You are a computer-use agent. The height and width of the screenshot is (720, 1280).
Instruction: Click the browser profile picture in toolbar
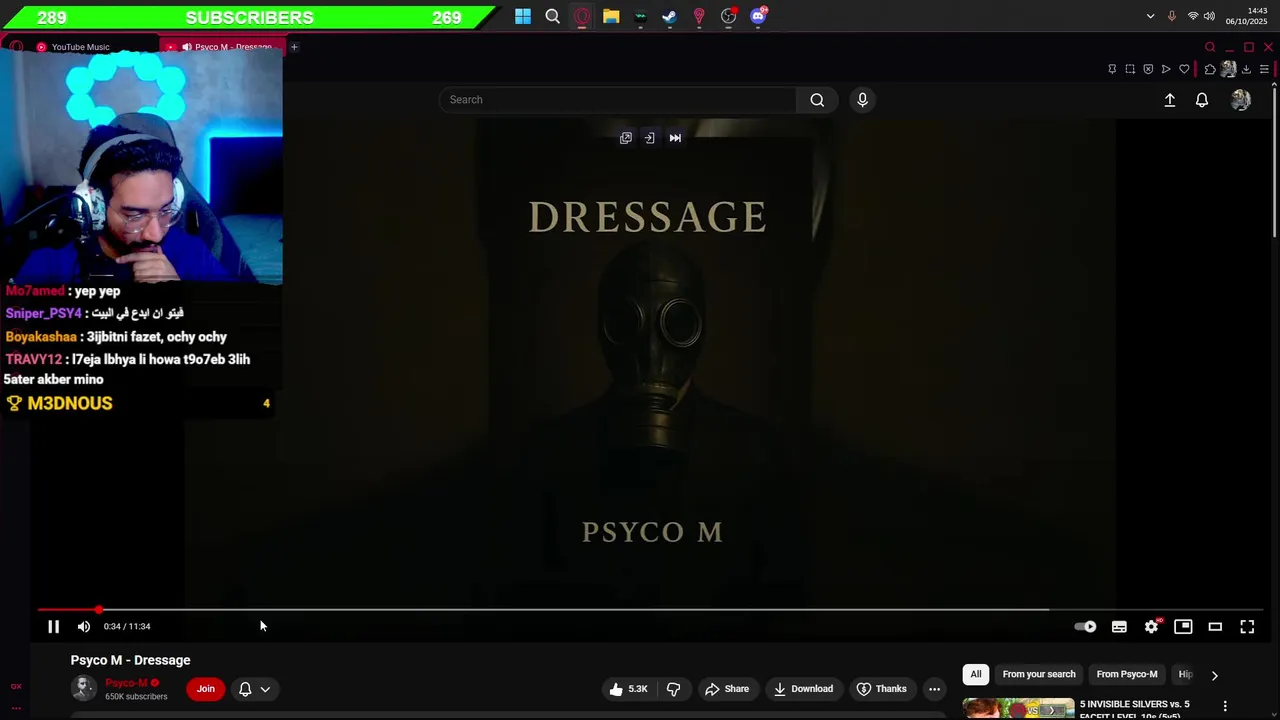click(x=1228, y=69)
